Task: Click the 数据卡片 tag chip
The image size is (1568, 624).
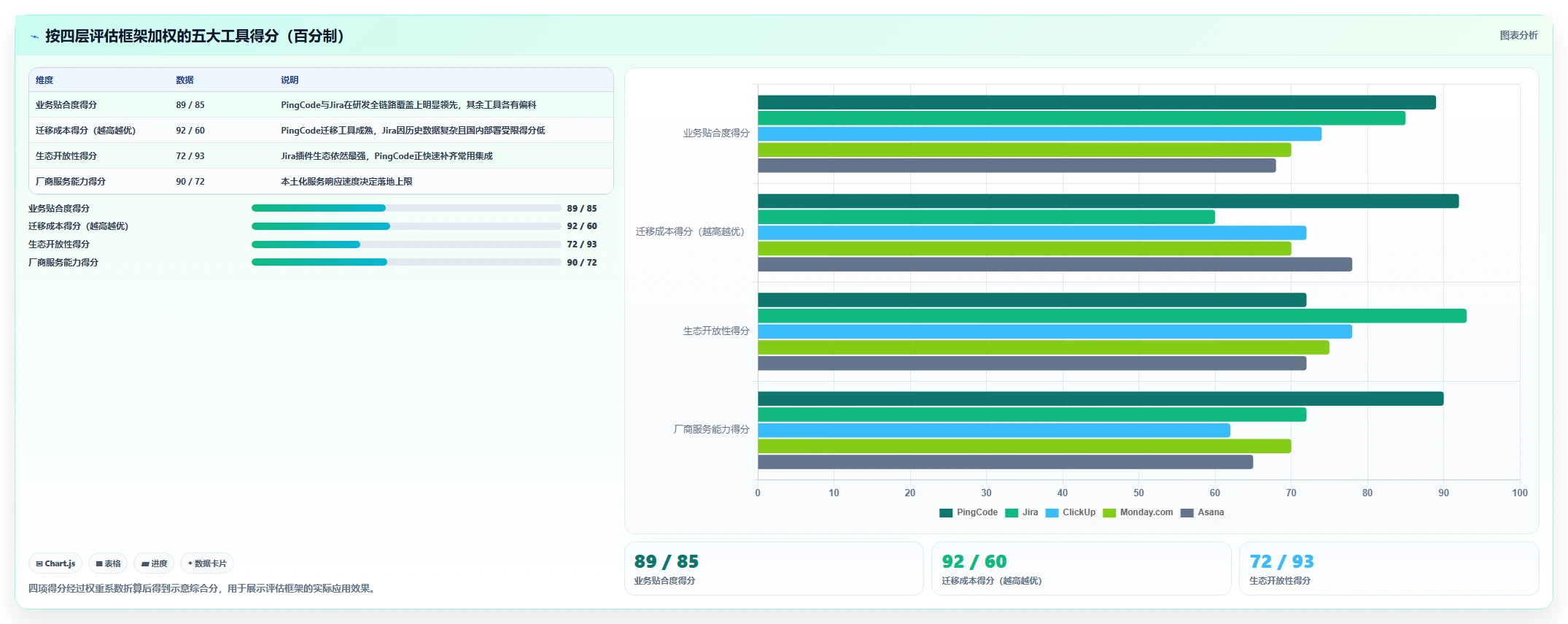Action: click(207, 563)
